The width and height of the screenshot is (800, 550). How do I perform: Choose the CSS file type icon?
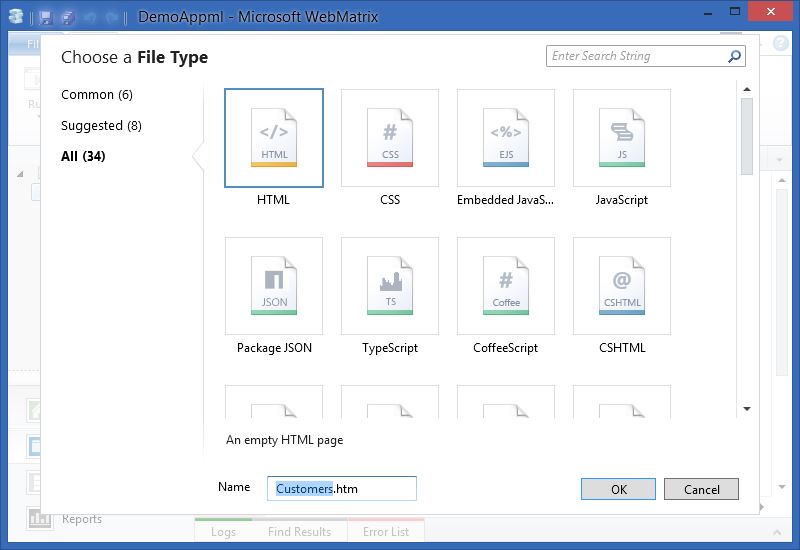(x=390, y=138)
